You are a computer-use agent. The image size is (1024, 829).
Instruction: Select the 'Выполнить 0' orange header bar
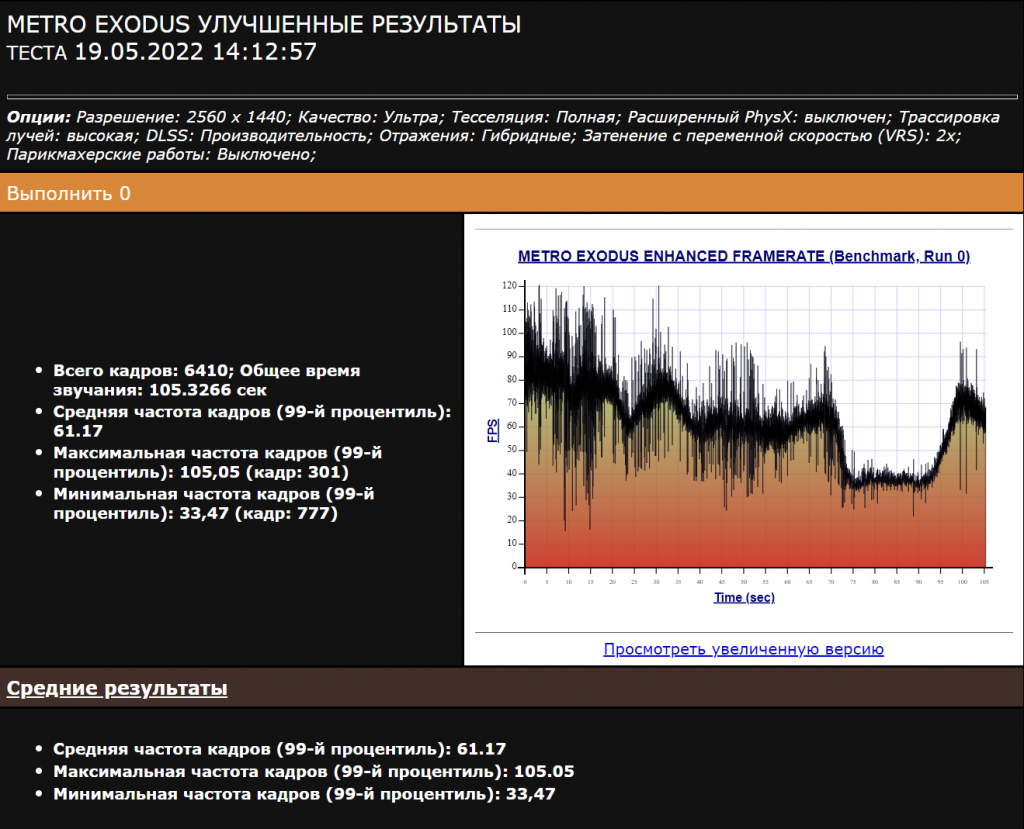(512, 193)
